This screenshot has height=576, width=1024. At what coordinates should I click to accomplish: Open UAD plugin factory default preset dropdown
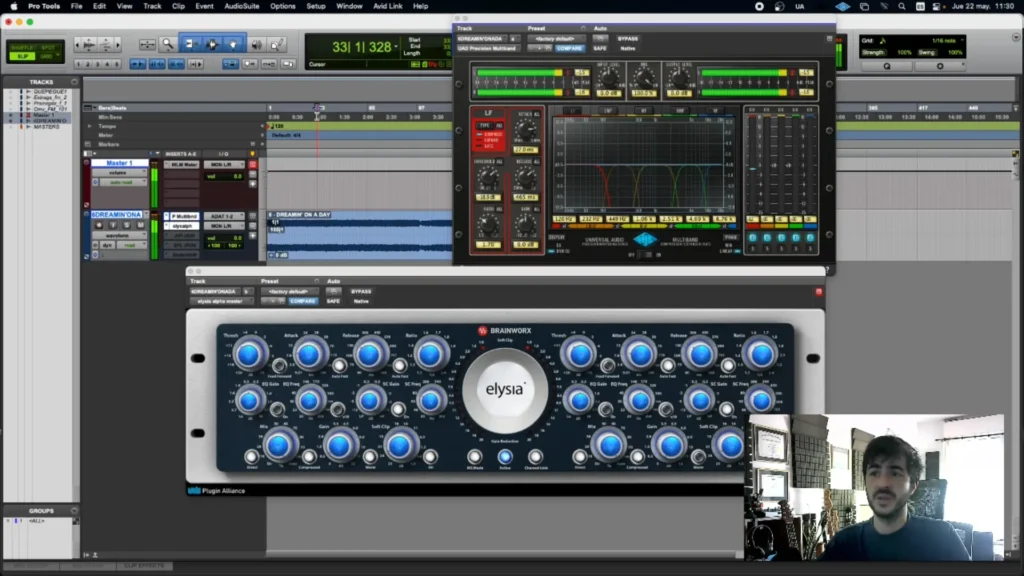tap(555, 39)
